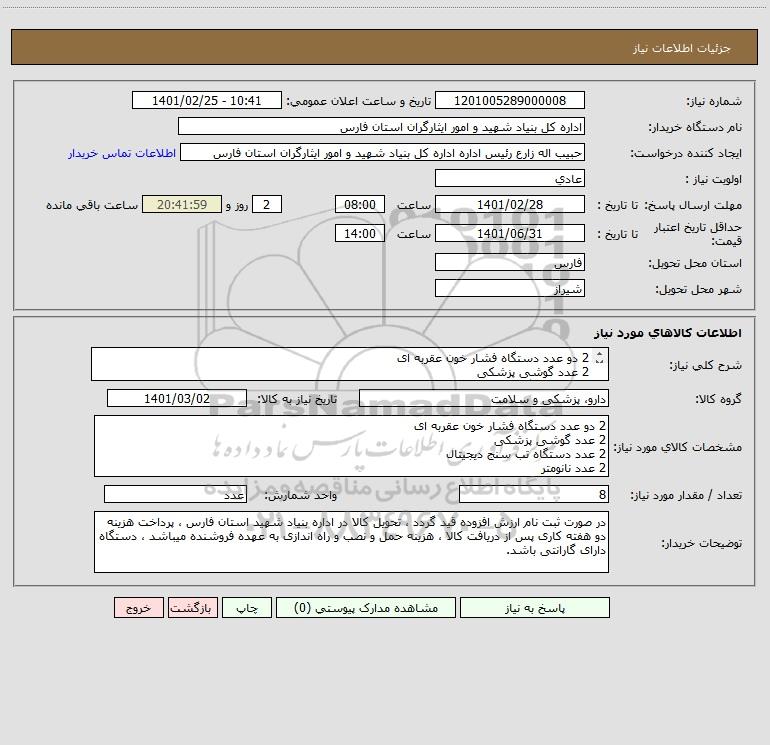Open 'اطلاعات تماس خریدار' link
Screen dimensions: 770x745
(122, 153)
